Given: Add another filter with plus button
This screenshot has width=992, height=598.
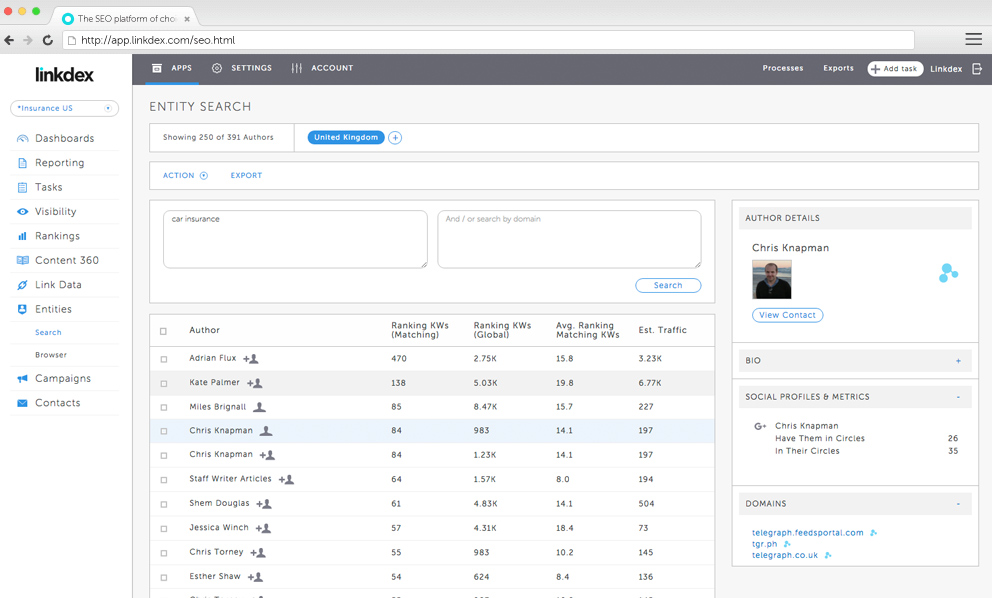Looking at the screenshot, I should 395,138.
